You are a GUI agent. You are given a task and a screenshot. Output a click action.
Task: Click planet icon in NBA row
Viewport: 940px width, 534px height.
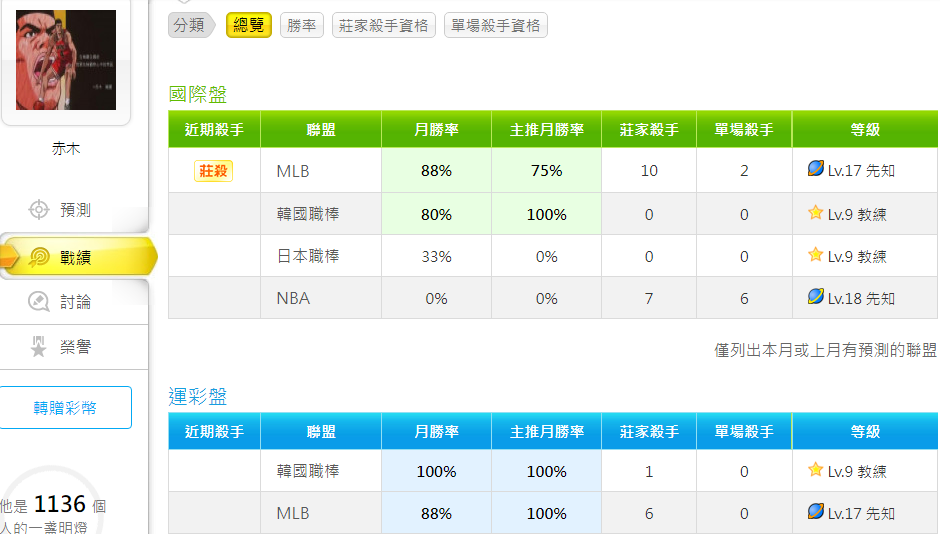(x=815, y=297)
